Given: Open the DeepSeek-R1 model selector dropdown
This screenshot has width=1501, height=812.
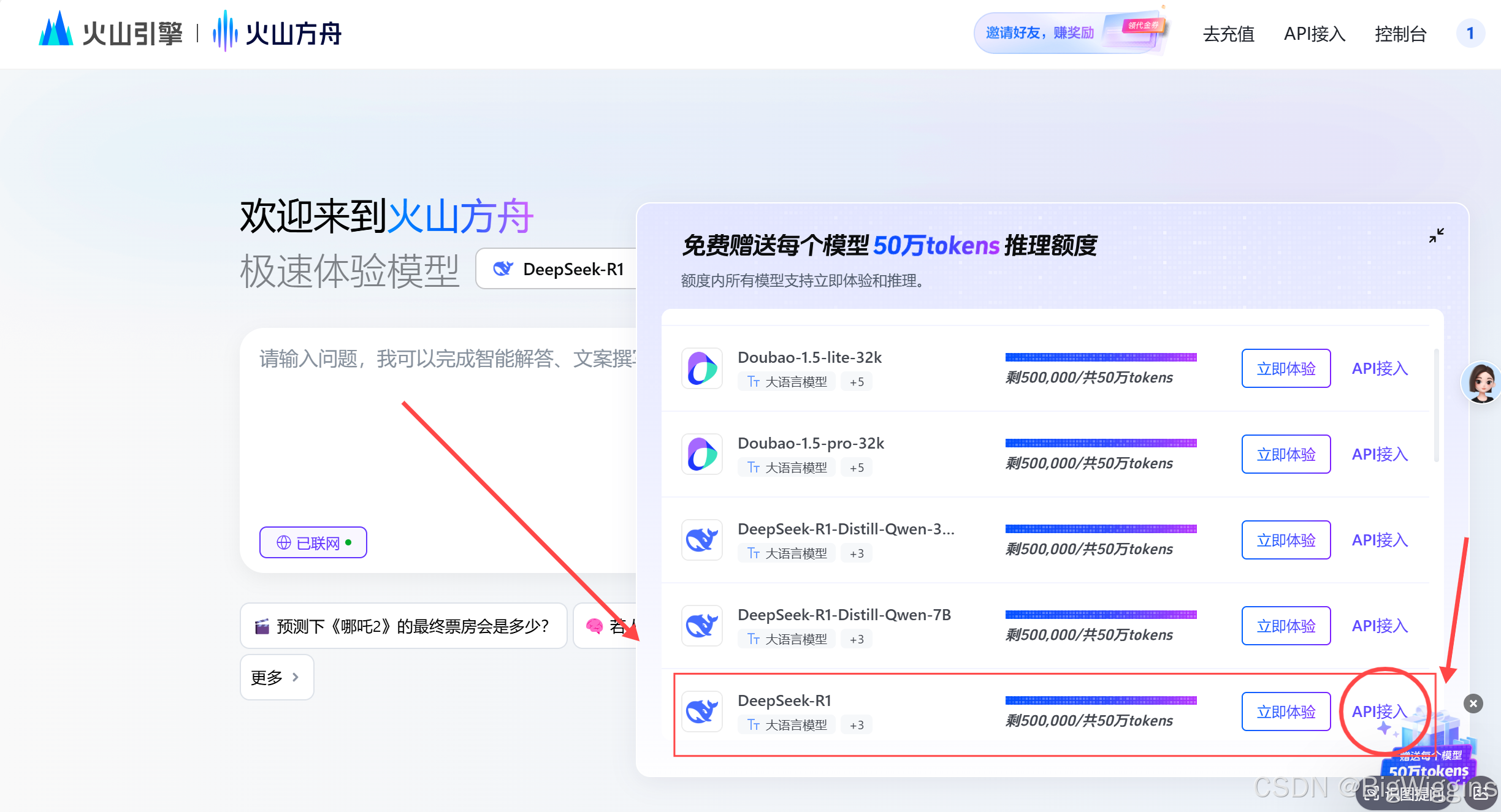Looking at the screenshot, I should point(558,269).
